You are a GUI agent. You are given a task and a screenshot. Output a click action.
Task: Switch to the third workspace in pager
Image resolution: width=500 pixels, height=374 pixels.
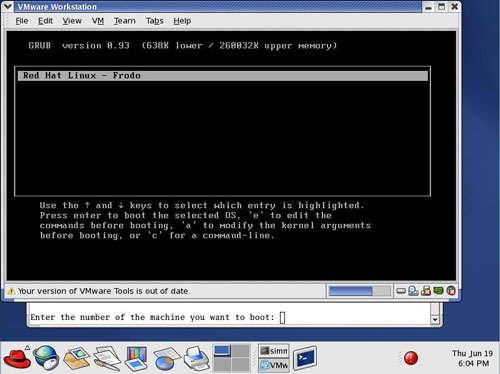[x=222, y=365]
